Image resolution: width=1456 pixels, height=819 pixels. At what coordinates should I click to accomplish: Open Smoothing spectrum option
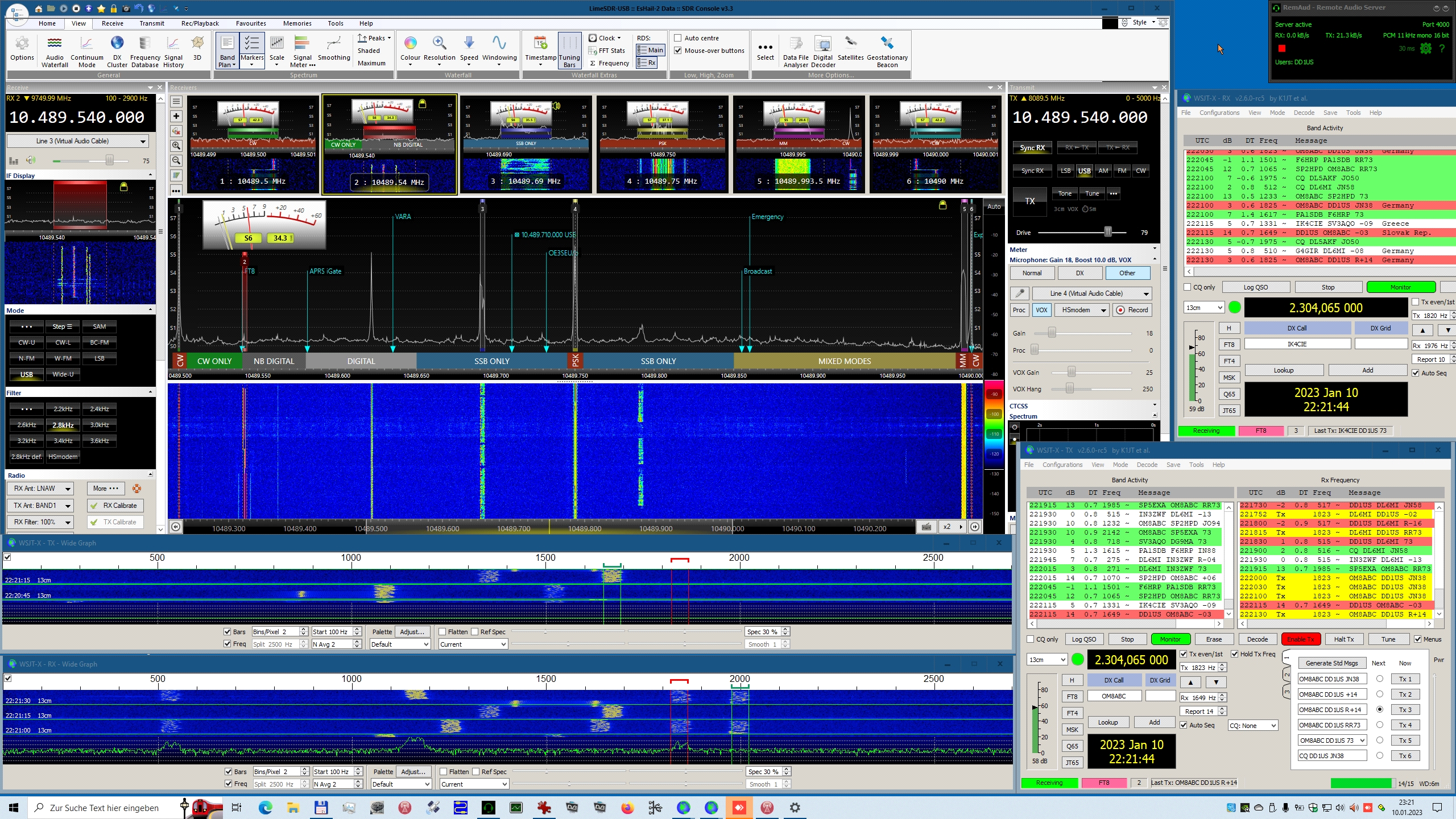[x=334, y=48]
